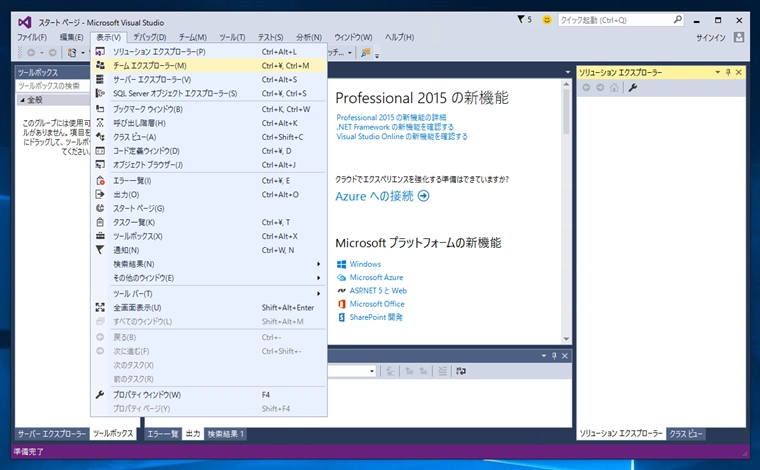Viewport: 760px width, 470px height.
Task: Click the Azure connect arrow icon
Action: [x=424, y=196]
